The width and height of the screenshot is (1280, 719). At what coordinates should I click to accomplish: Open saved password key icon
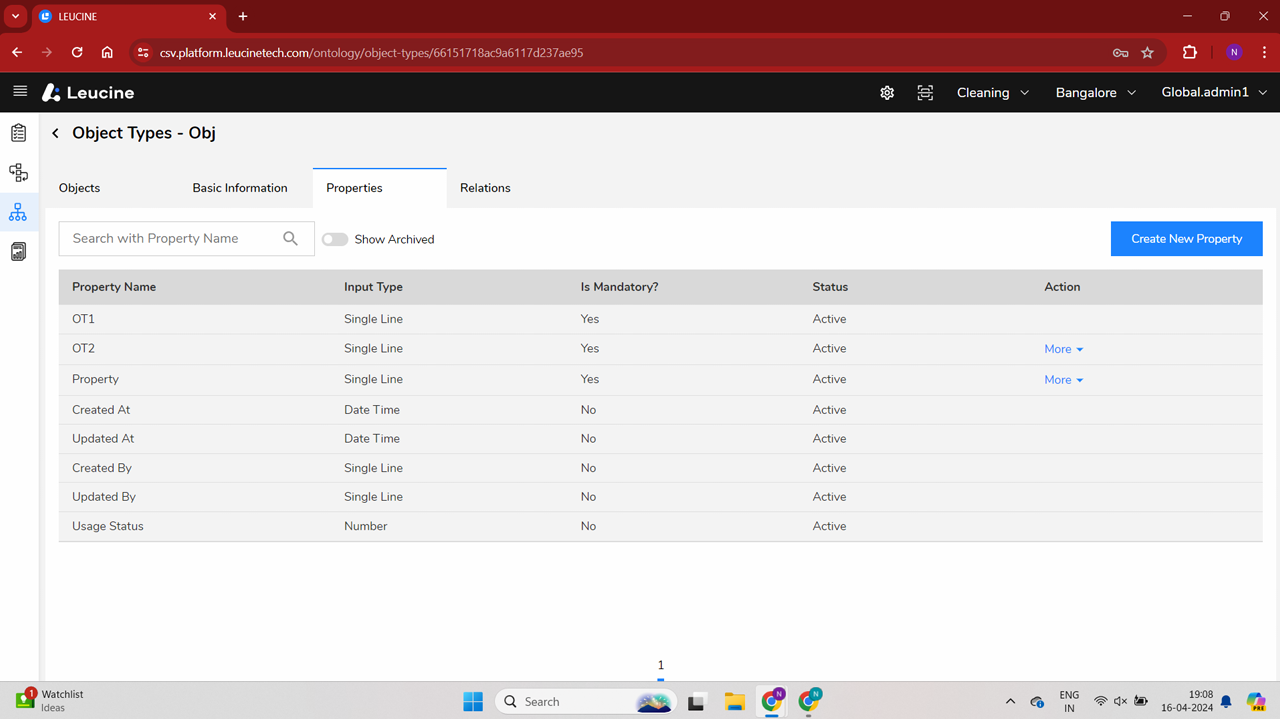[x=1120, y=53]
